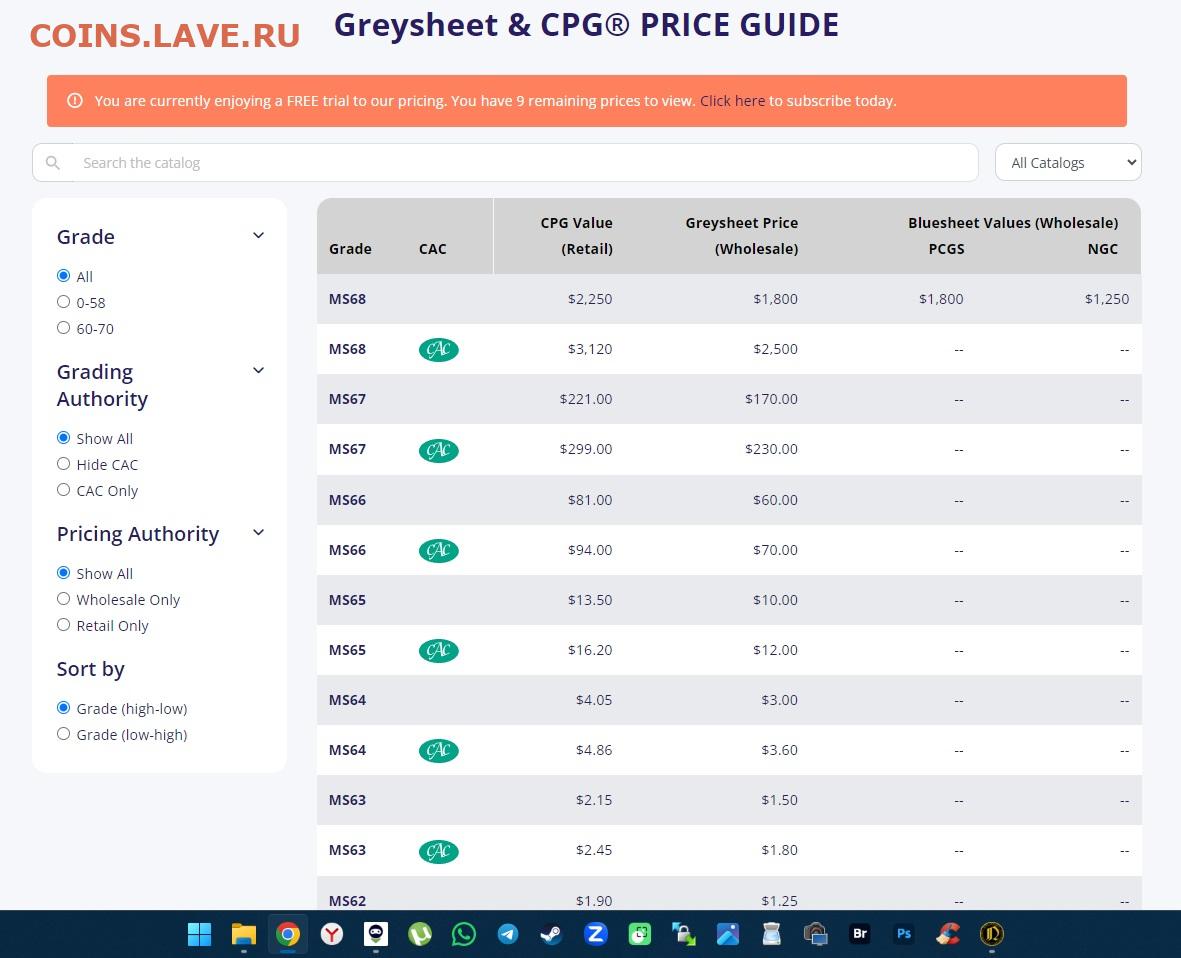
Task: Click the $3.00 Greysheet price cell
Action: click(779, 700)
